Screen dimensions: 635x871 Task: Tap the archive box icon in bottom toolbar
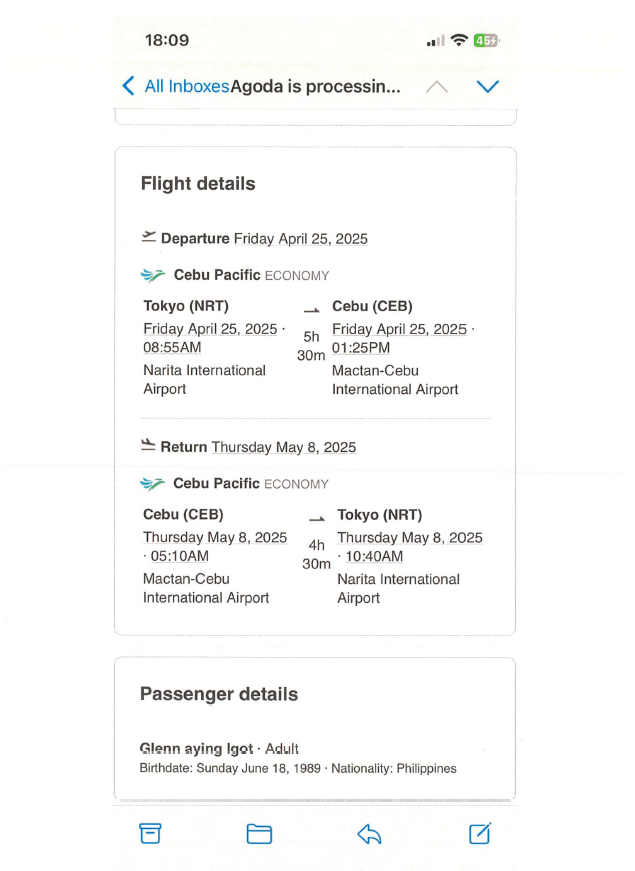[150, 833]
